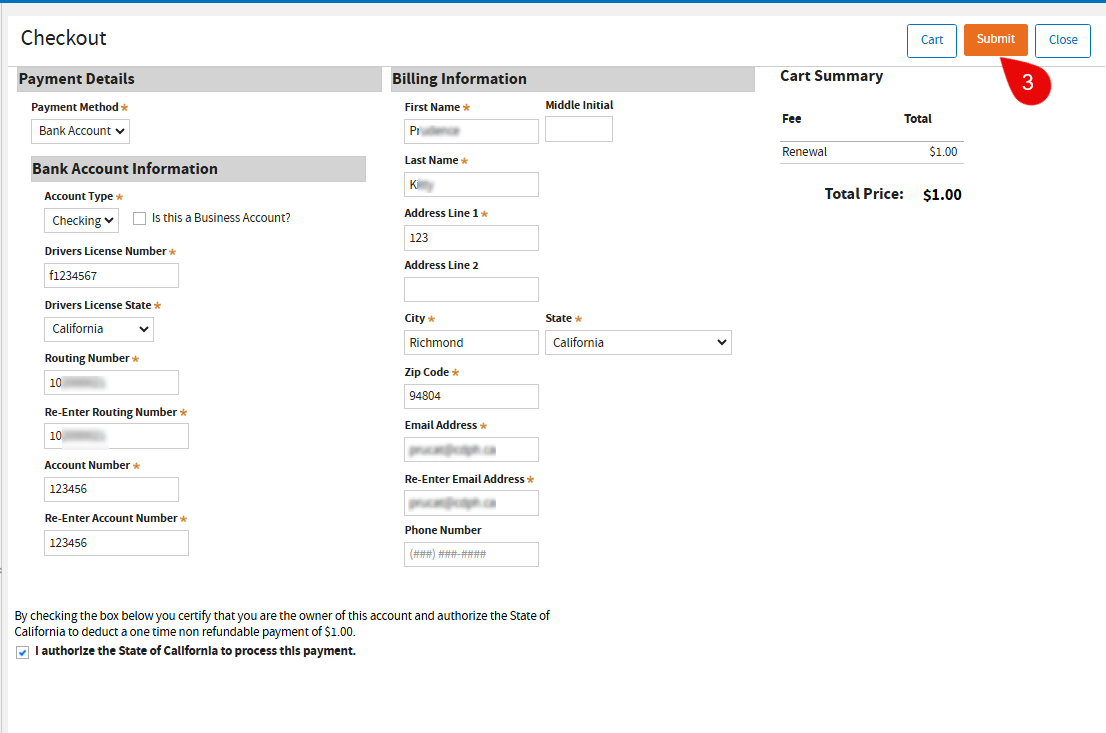Image resolution: width=1106 pixels, height=733 pixels.
Task: Click the Phone Number field
Action: (x=471, y=554)
